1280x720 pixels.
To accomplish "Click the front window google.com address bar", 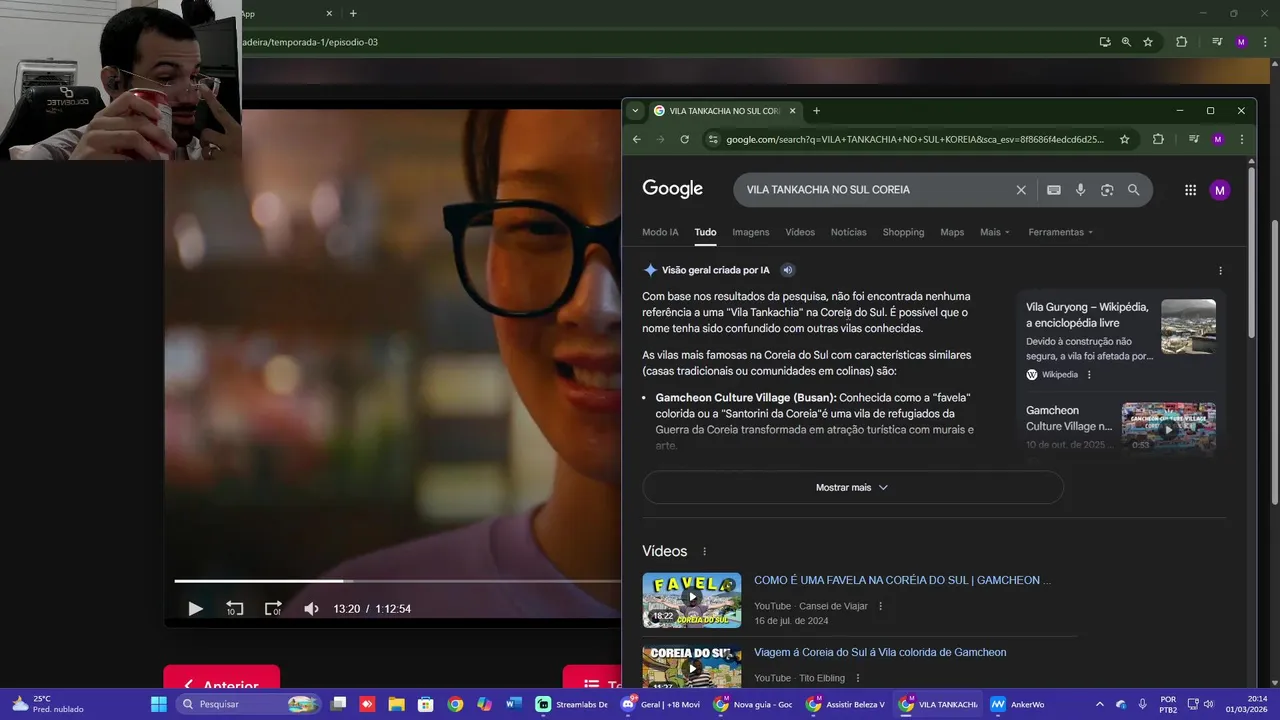I will (915, 139).
